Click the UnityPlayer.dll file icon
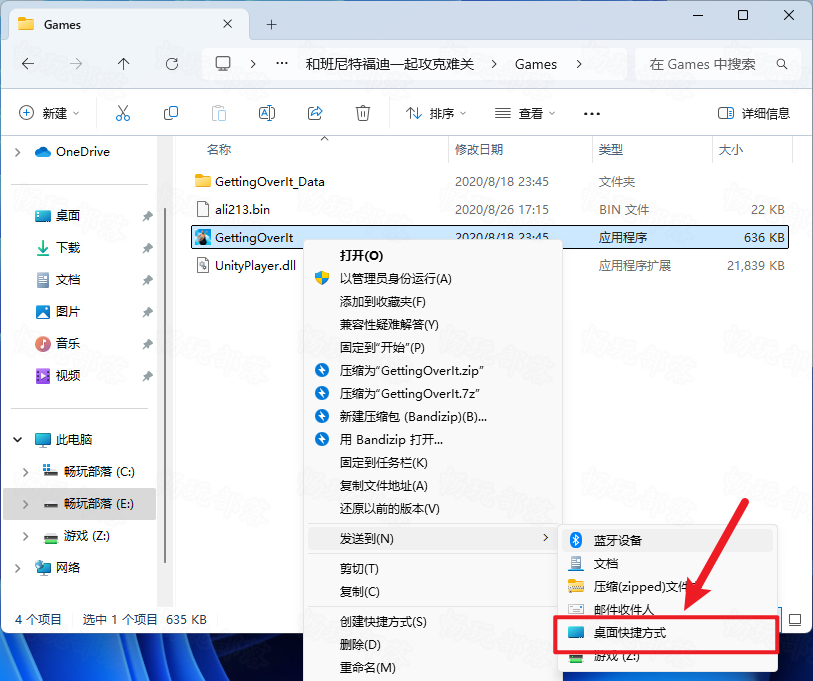The width and height of the screenshot is (813, 681). point(203,265)
